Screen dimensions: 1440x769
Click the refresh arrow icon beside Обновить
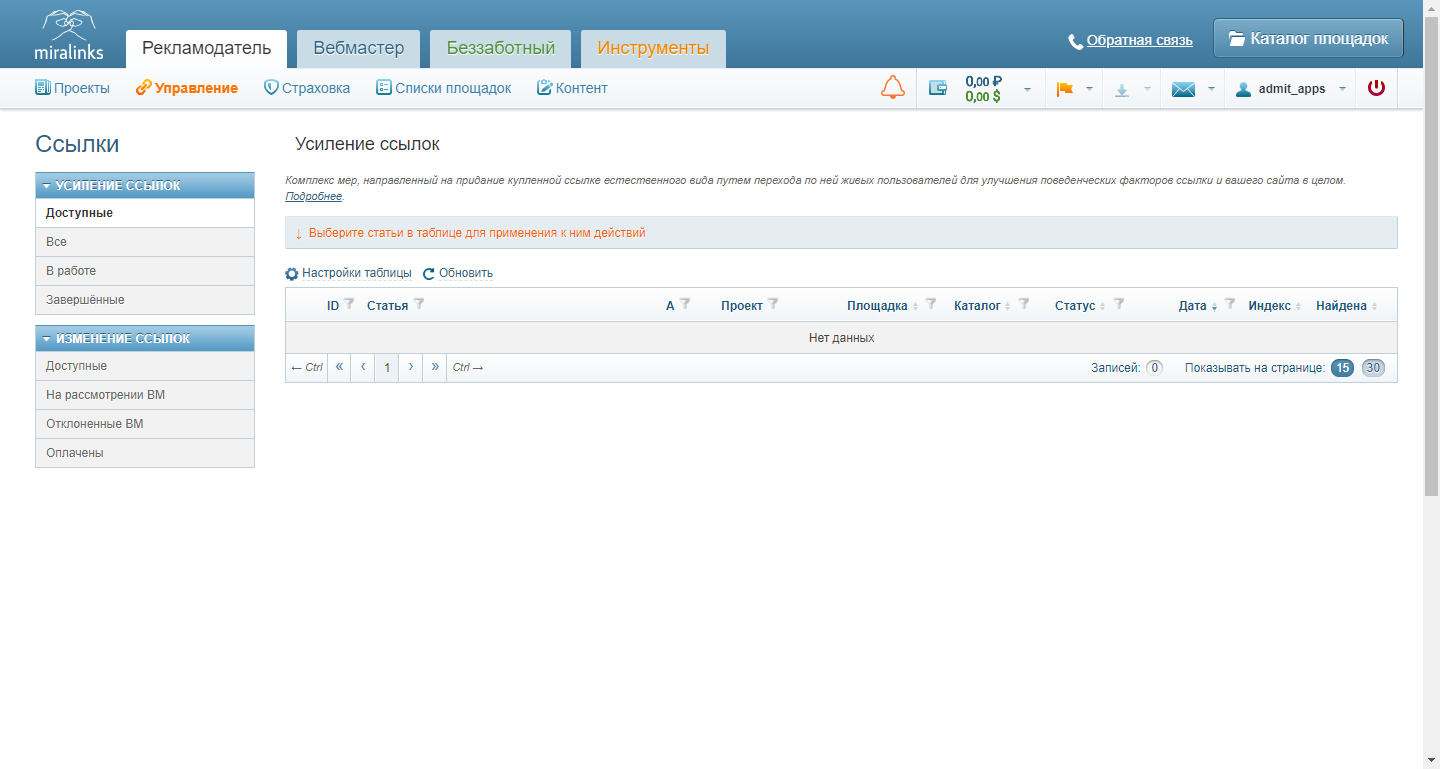pyautogui.click(x=429, y=274)
